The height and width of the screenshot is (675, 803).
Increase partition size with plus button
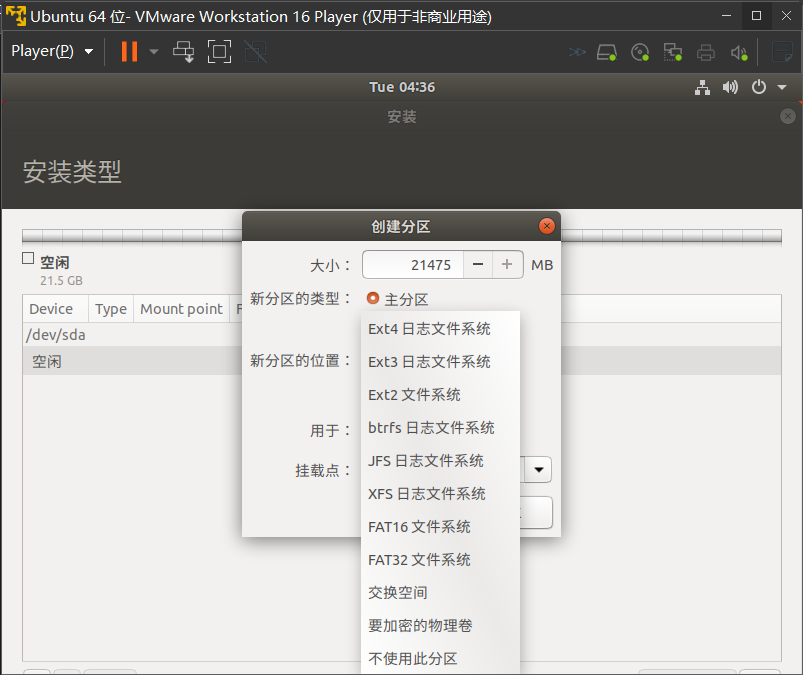508,265
